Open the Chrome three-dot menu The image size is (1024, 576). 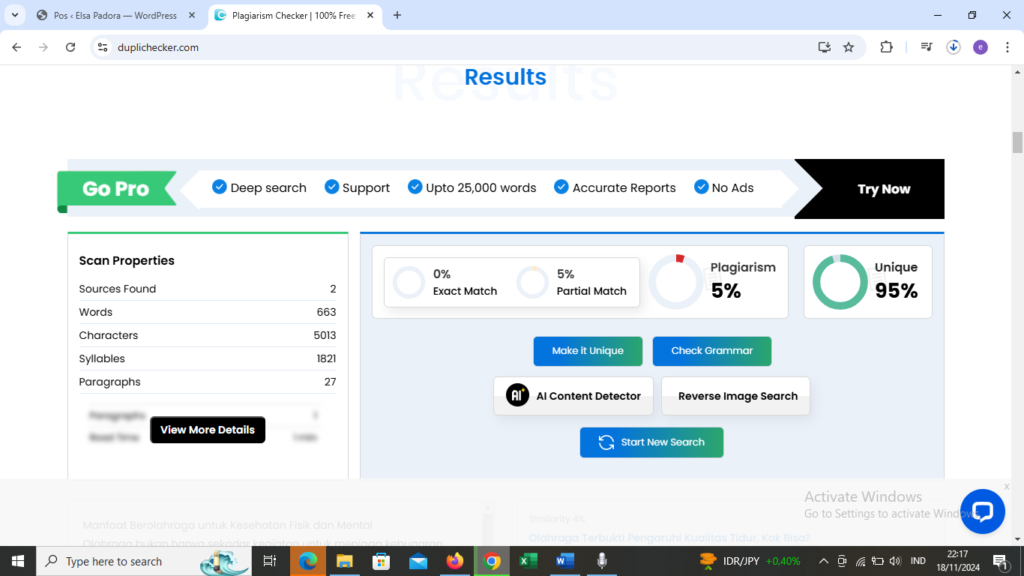tap(1007, 47)
